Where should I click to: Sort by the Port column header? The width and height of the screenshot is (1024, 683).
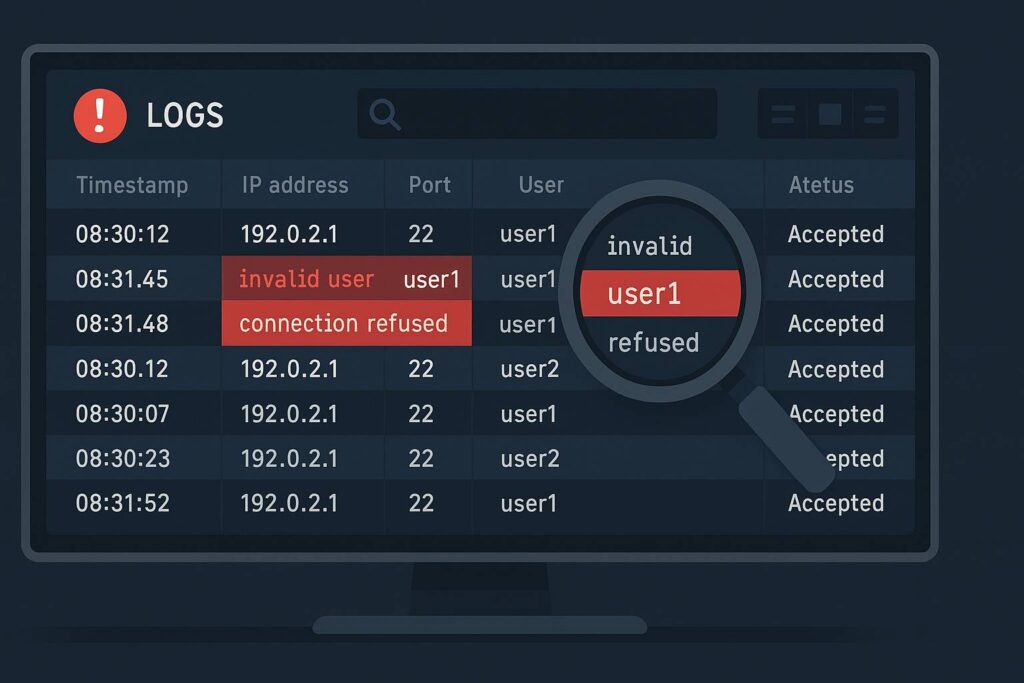[x=430, y=185]
